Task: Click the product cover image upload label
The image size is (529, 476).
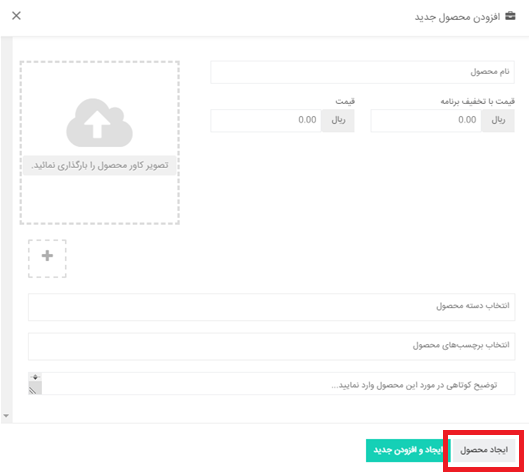Action: tap(100, 165)
